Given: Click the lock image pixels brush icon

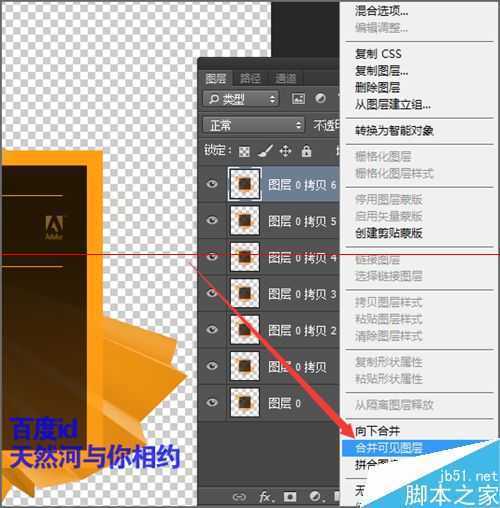Looking at the screenshot, I should [x=265, y=151].
